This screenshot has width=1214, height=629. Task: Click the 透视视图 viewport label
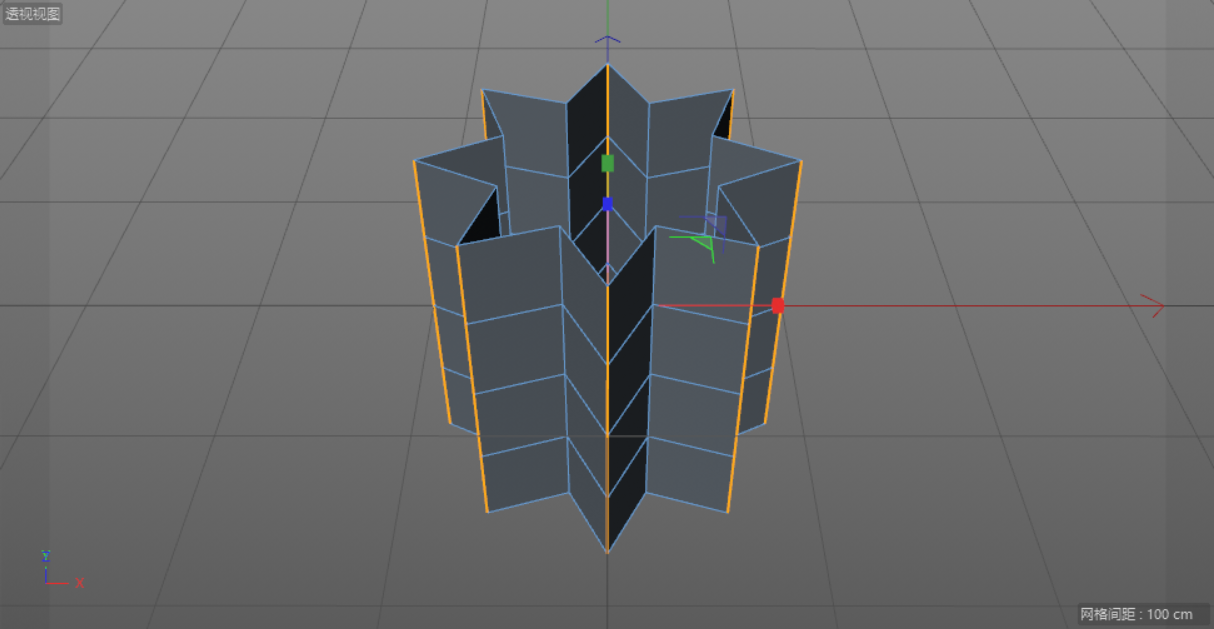pos(33,14)
